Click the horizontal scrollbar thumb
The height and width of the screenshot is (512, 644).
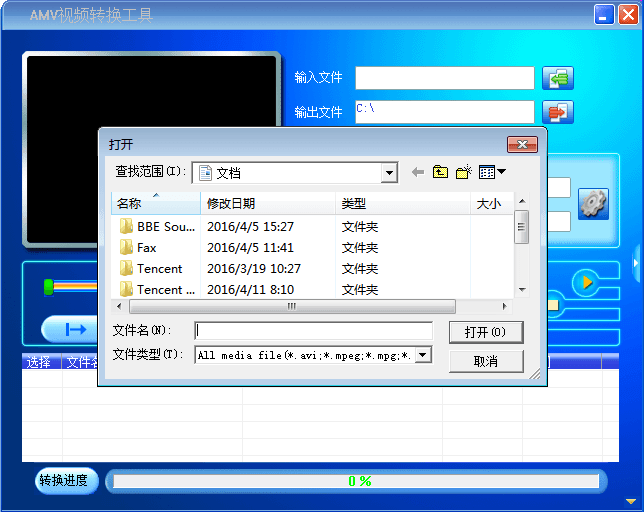point(292,306)
